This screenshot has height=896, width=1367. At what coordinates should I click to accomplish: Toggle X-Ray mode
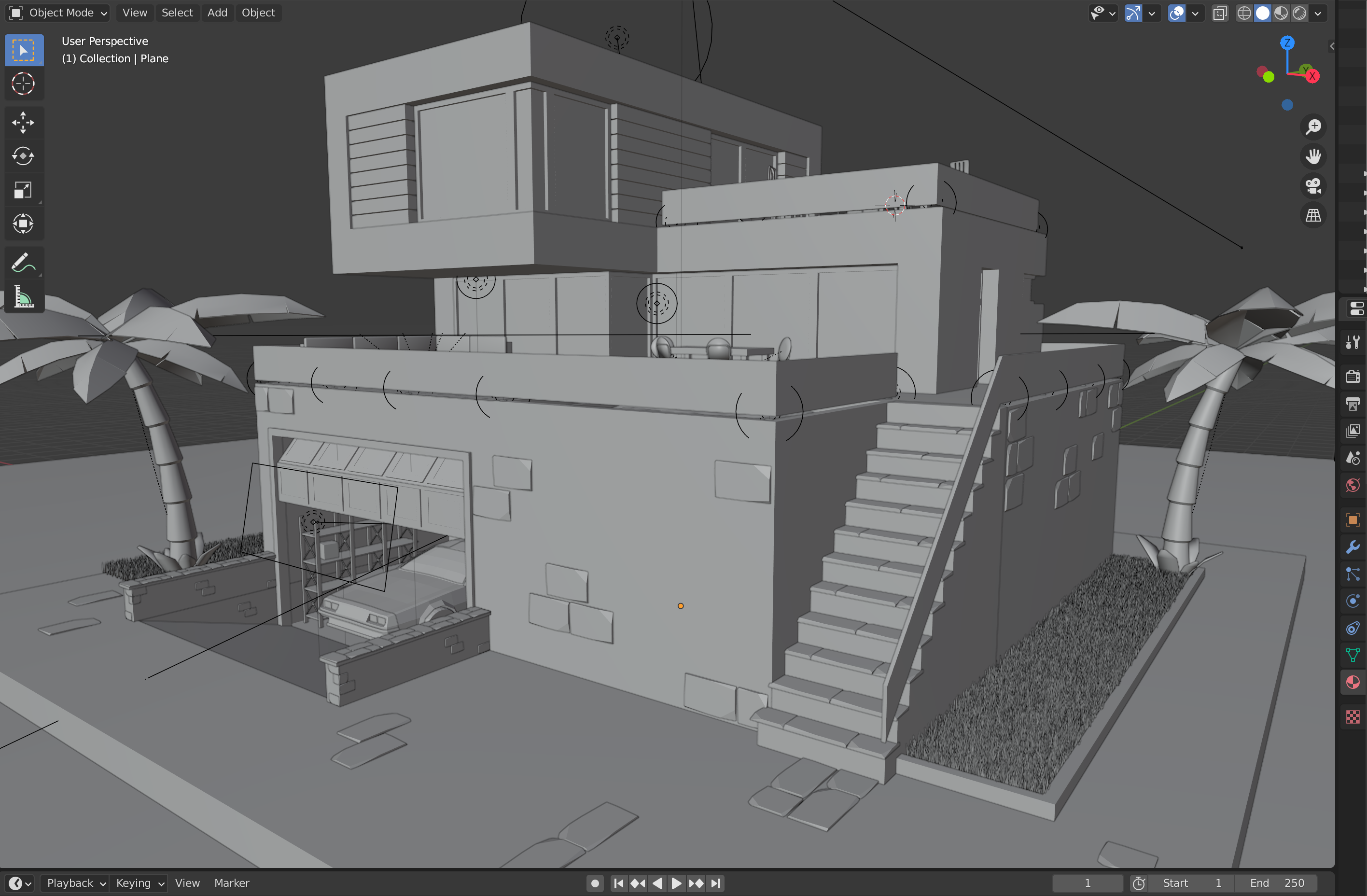tap(1220, 13)
